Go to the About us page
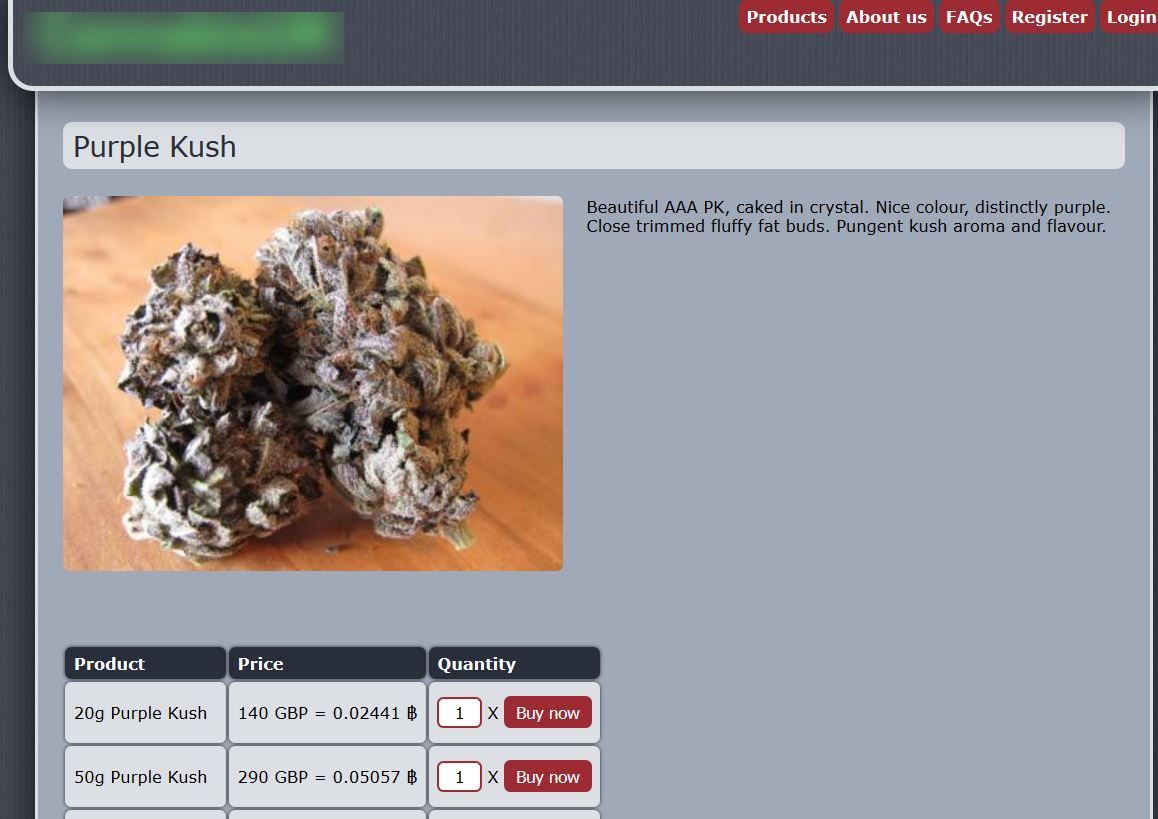 (x=885, y=17)
